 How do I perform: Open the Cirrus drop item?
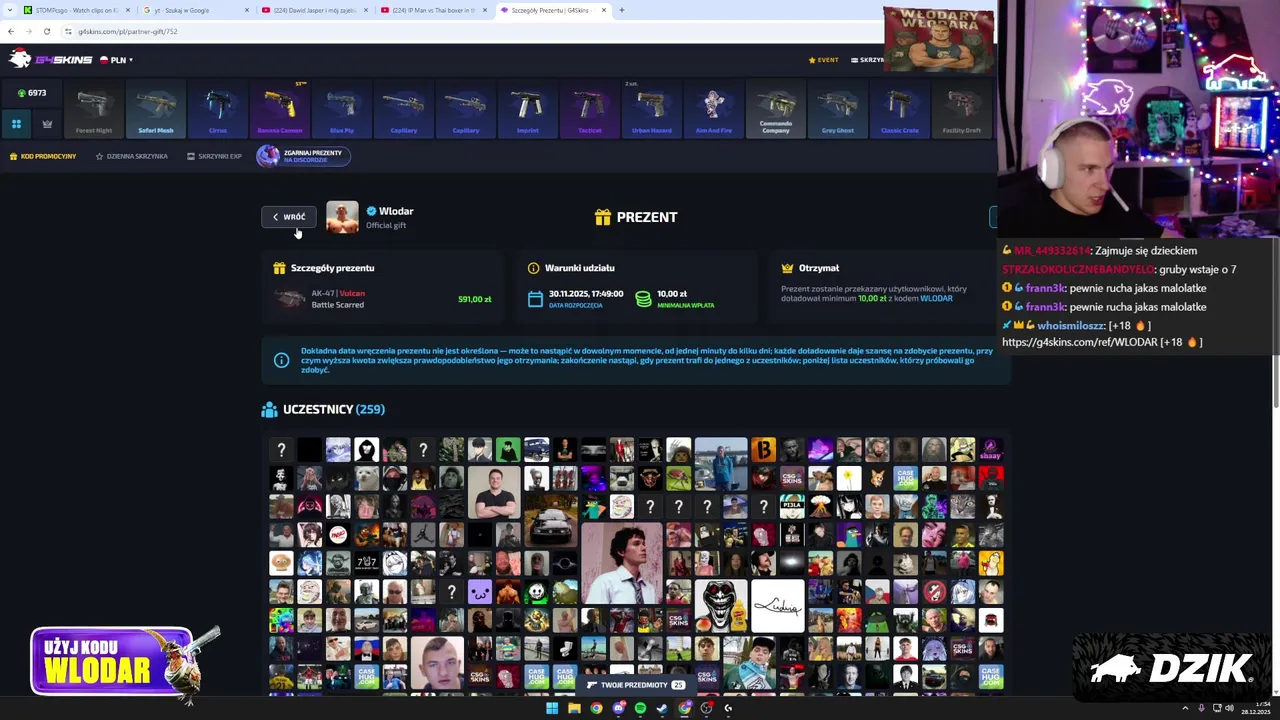218,110
